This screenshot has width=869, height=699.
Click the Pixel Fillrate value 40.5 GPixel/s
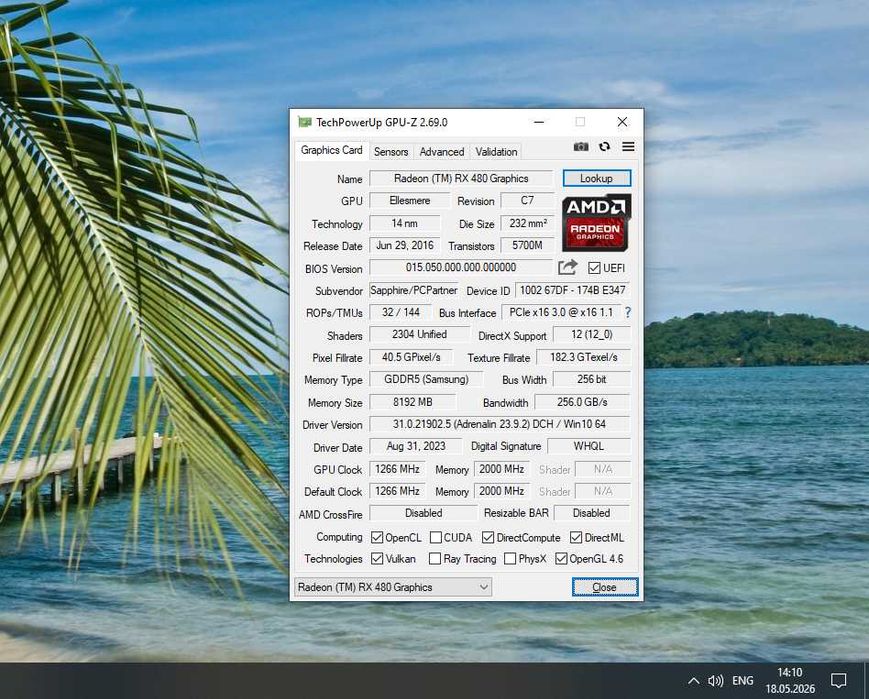(411, 358)
